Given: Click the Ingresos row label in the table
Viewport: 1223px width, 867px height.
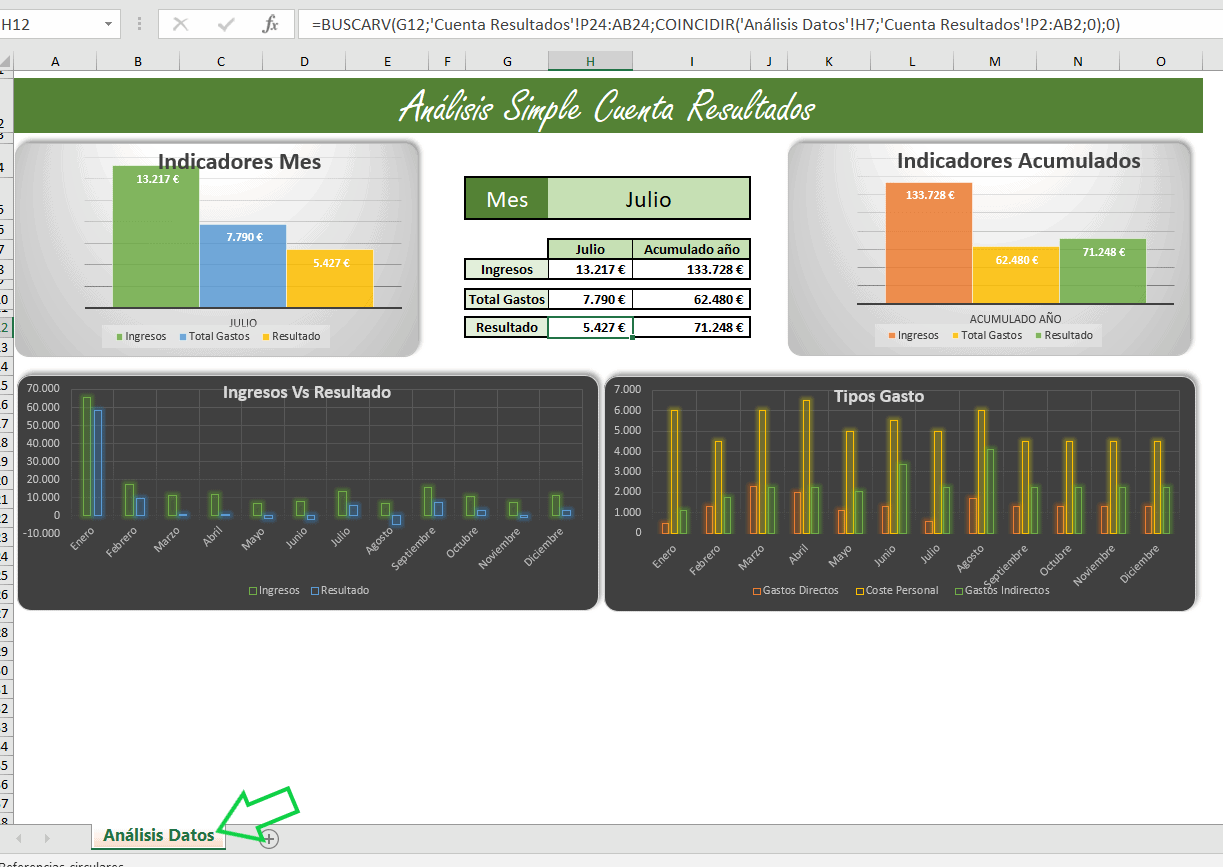Looking at the screenshot, I should pyautogui.click(x=507, y=269).
